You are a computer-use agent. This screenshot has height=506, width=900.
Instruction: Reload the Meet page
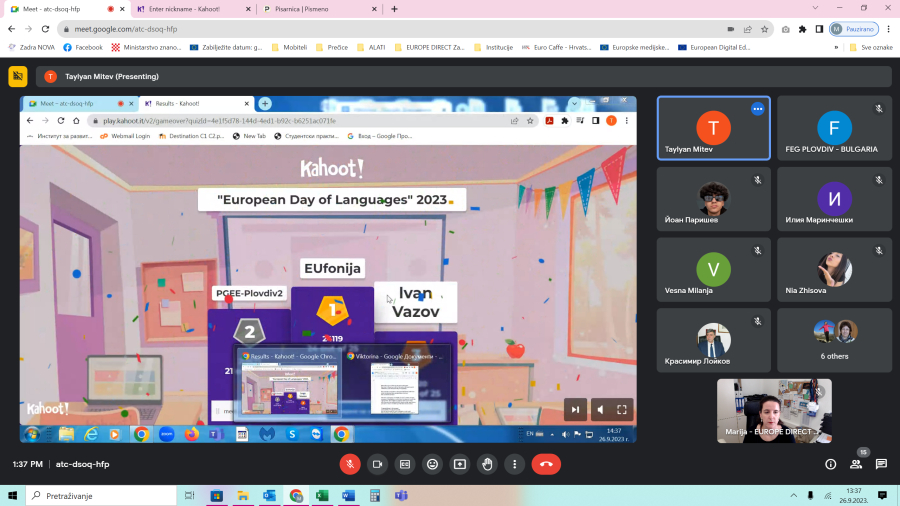45,29
